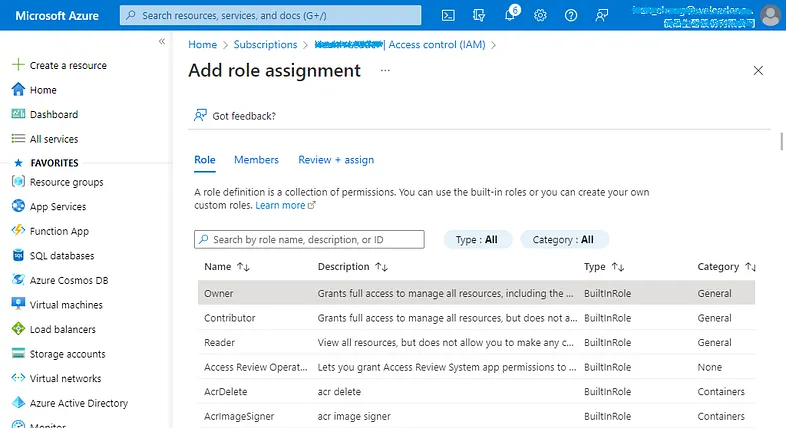This screenshot has width=786, height=428.
Task: Click Create a resource plus icon
Action: [18, 65]
